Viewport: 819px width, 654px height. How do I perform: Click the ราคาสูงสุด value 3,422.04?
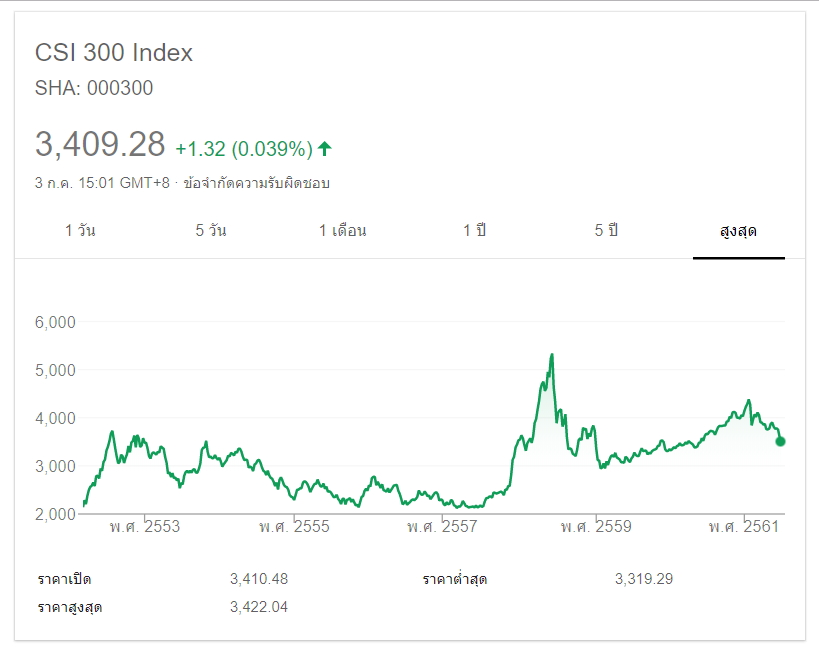point(259,606)
